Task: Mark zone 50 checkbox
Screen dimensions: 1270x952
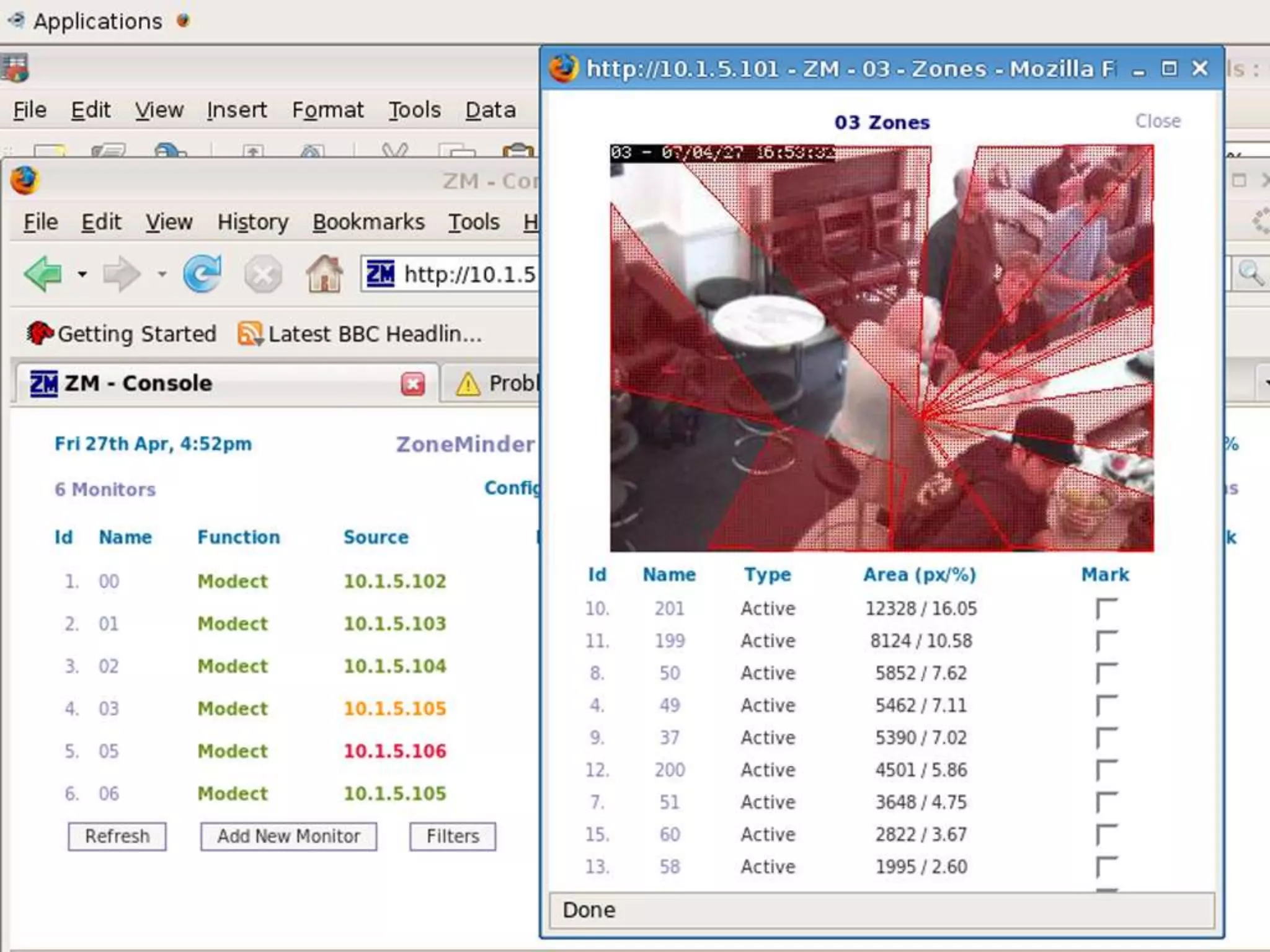Action: tap(1106, 673)
